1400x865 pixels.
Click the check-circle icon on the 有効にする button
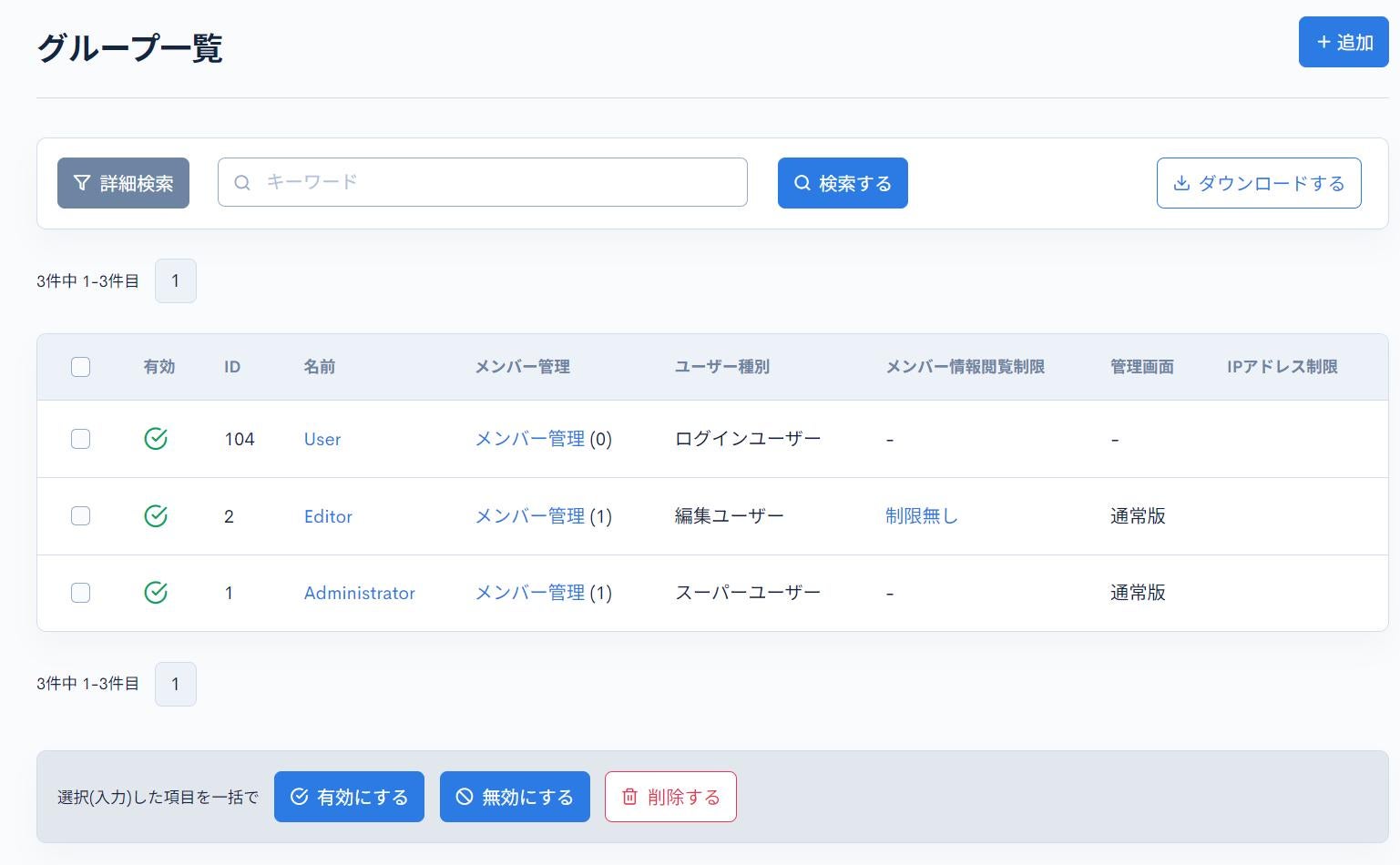click(x=300, y=796)
